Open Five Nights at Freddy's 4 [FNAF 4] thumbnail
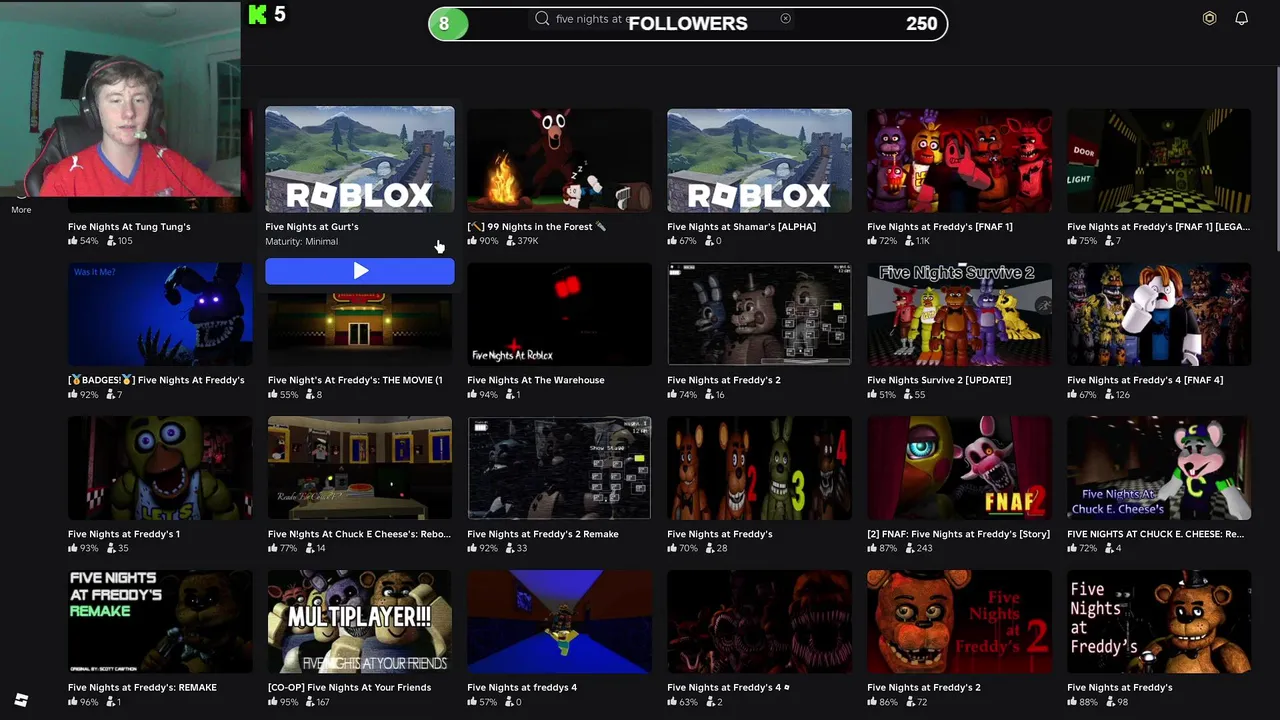 click(1159, 314)
